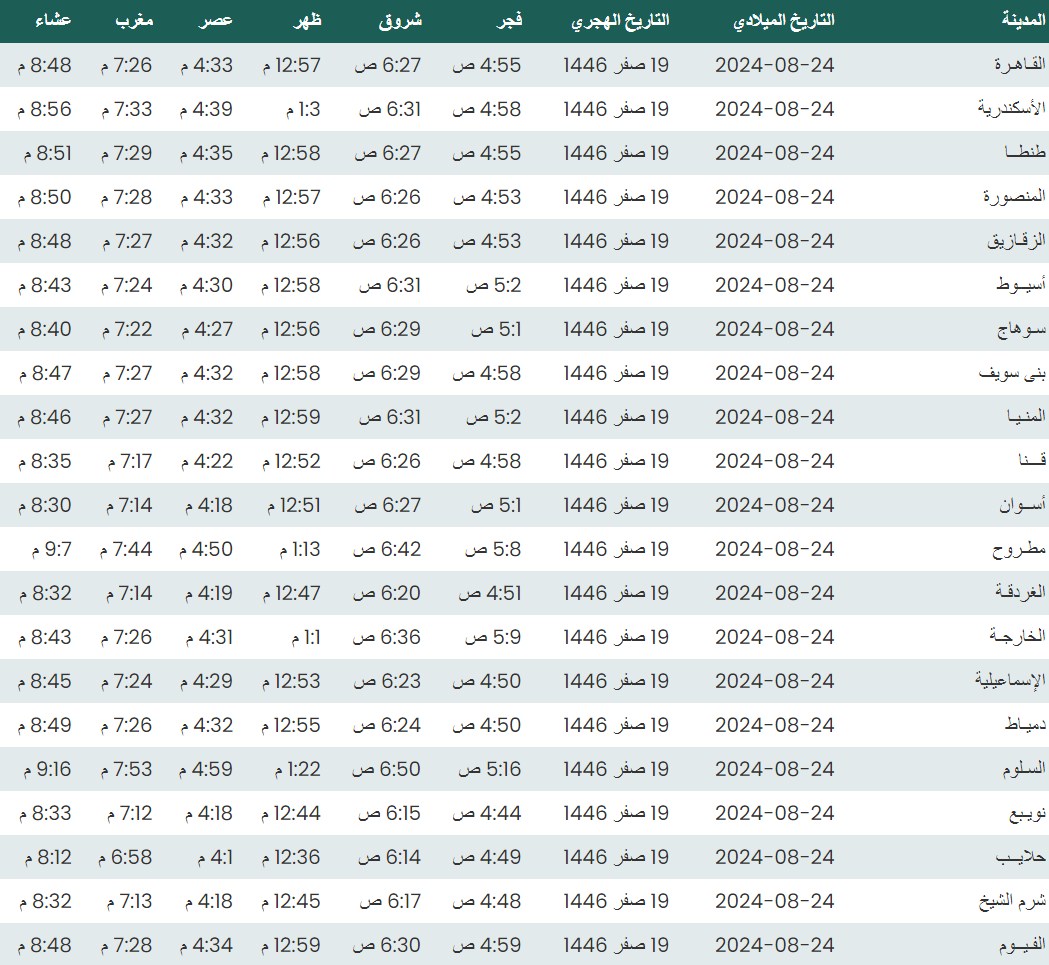Image resolution: width=1049 pixels, height=965 pixels.
Task: Click the الأسكندرية city name
Action: [x=1011, y=109]
